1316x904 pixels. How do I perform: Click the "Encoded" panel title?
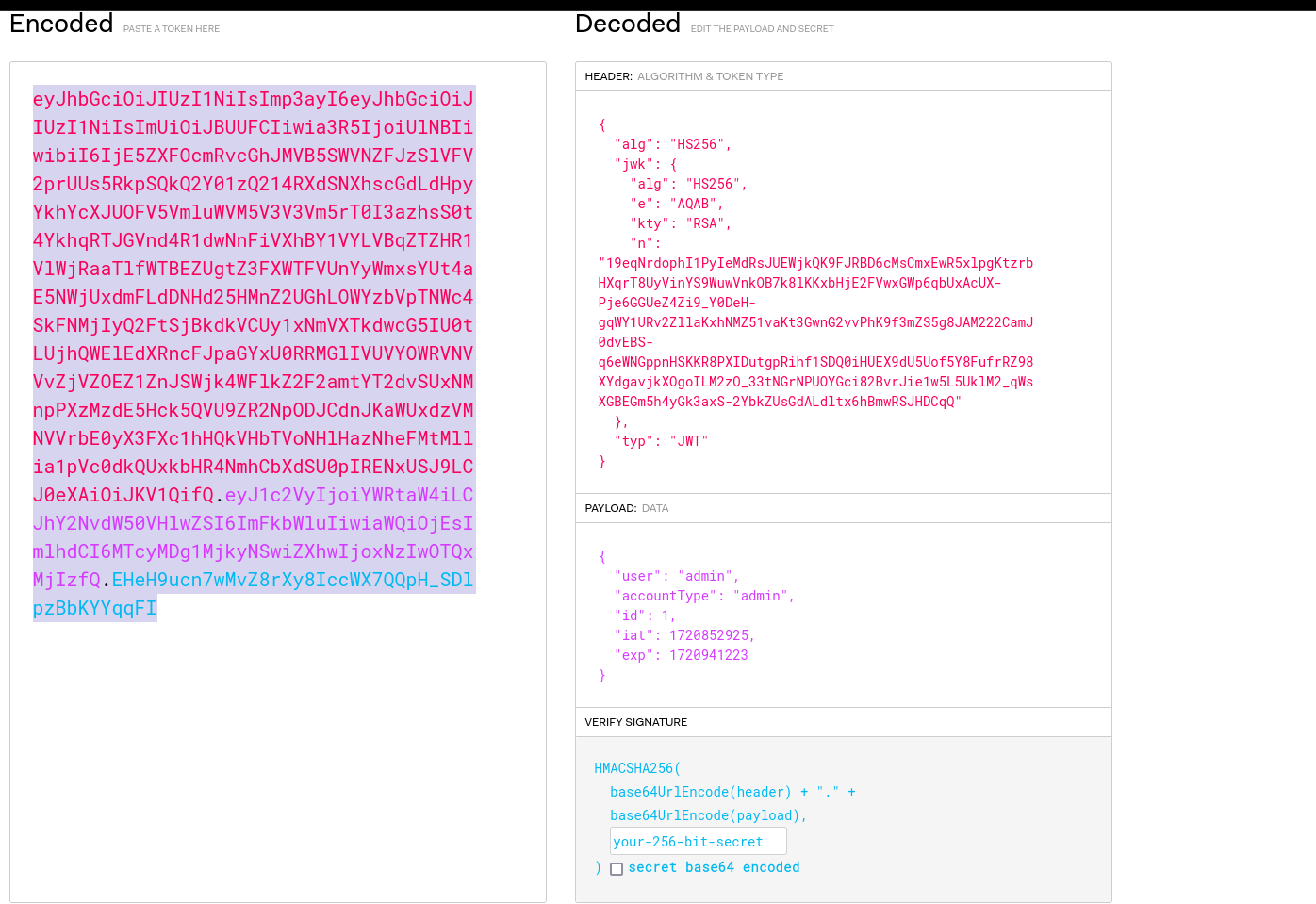[60, 23]
